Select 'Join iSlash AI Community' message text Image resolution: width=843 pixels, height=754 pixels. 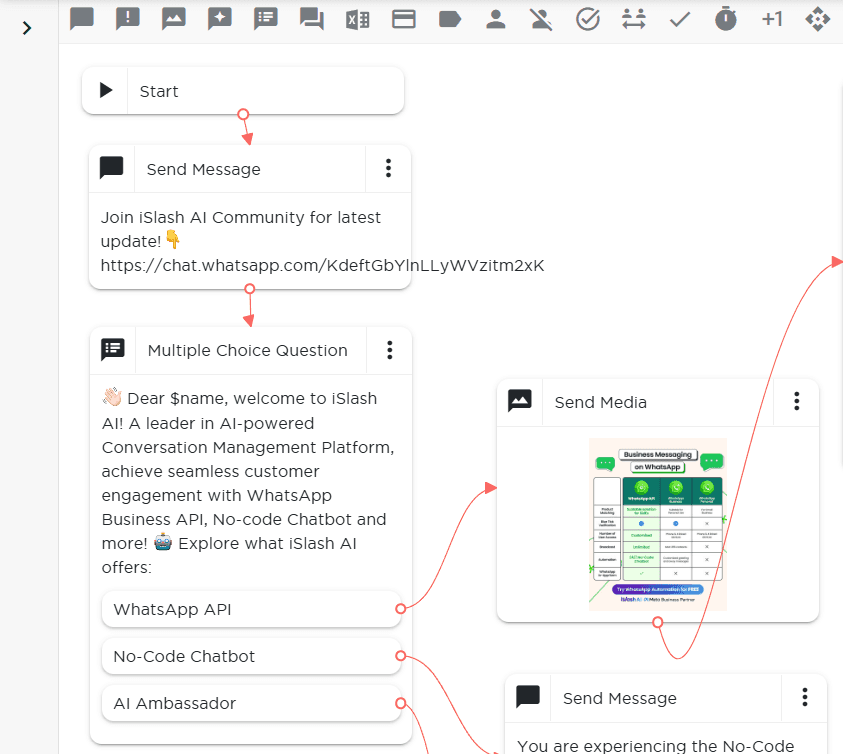pos(241,229)
